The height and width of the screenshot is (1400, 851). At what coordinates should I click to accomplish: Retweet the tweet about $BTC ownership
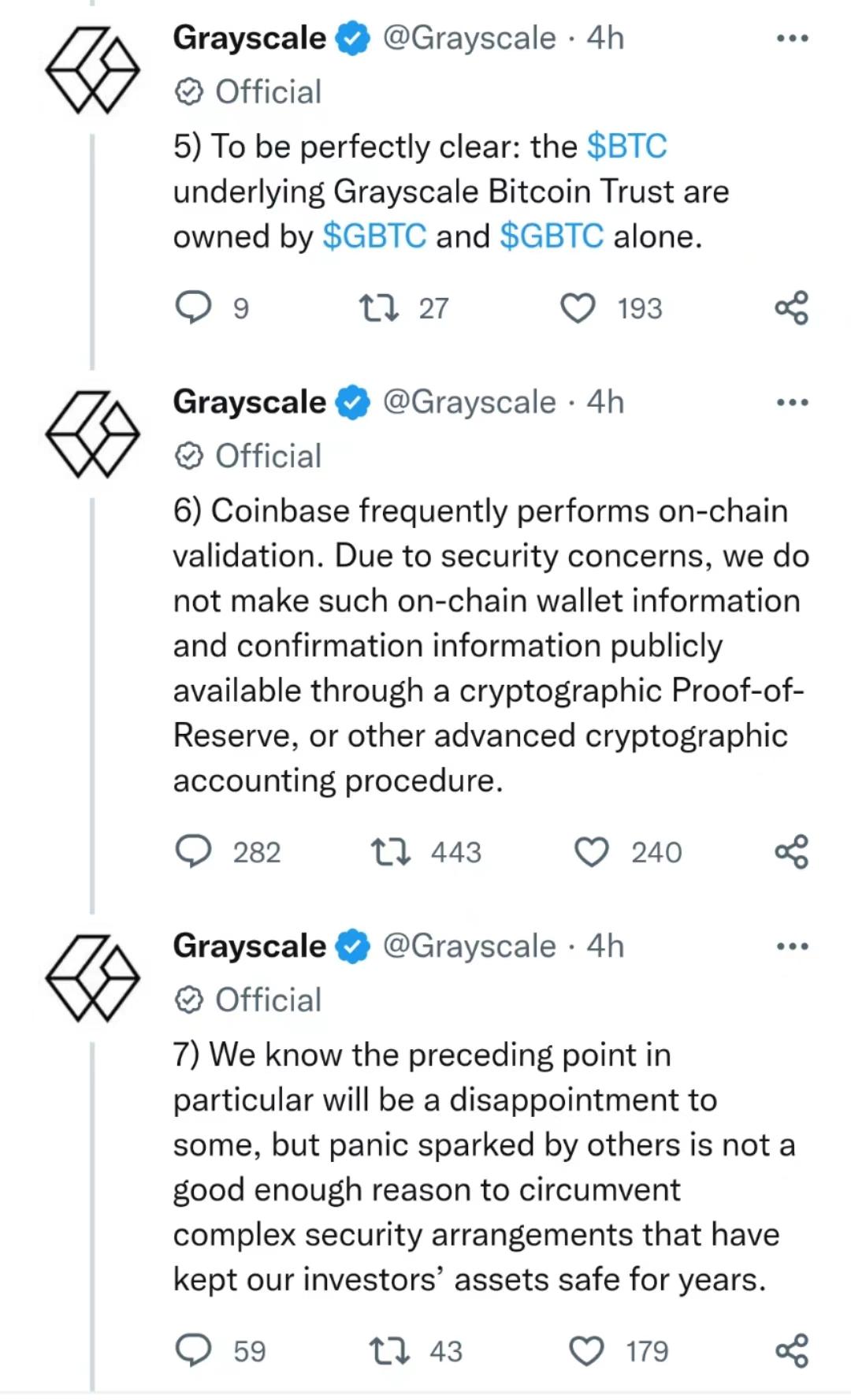pos(378,308)
